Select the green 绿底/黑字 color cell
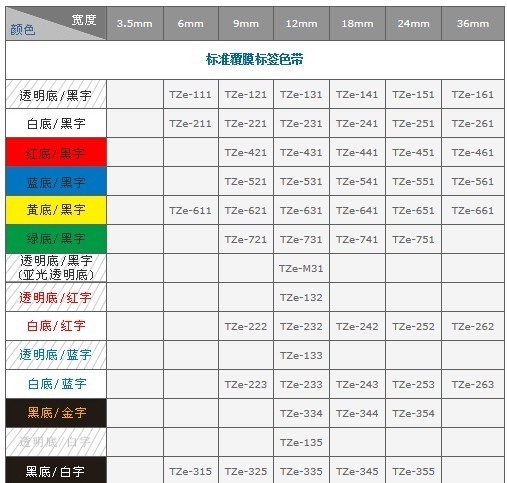This screenshot has width=507, height=483. tap(56, 239)
